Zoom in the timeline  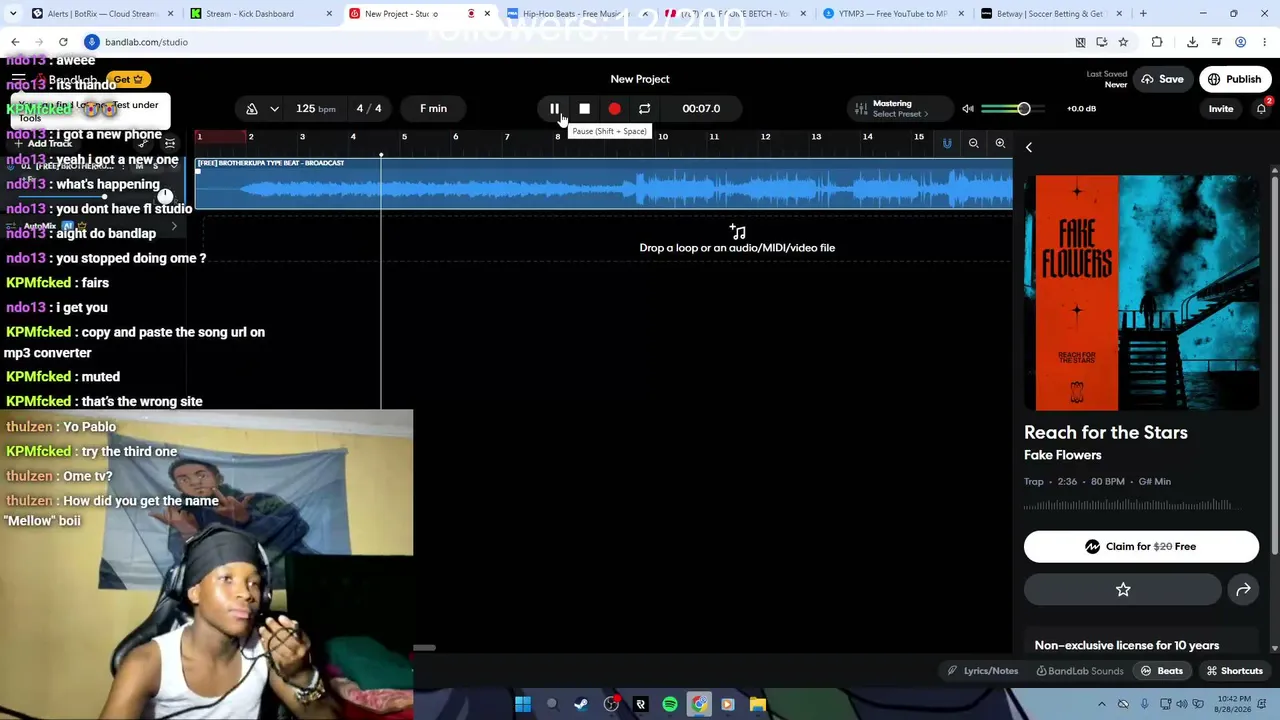tap(1000, 144)
